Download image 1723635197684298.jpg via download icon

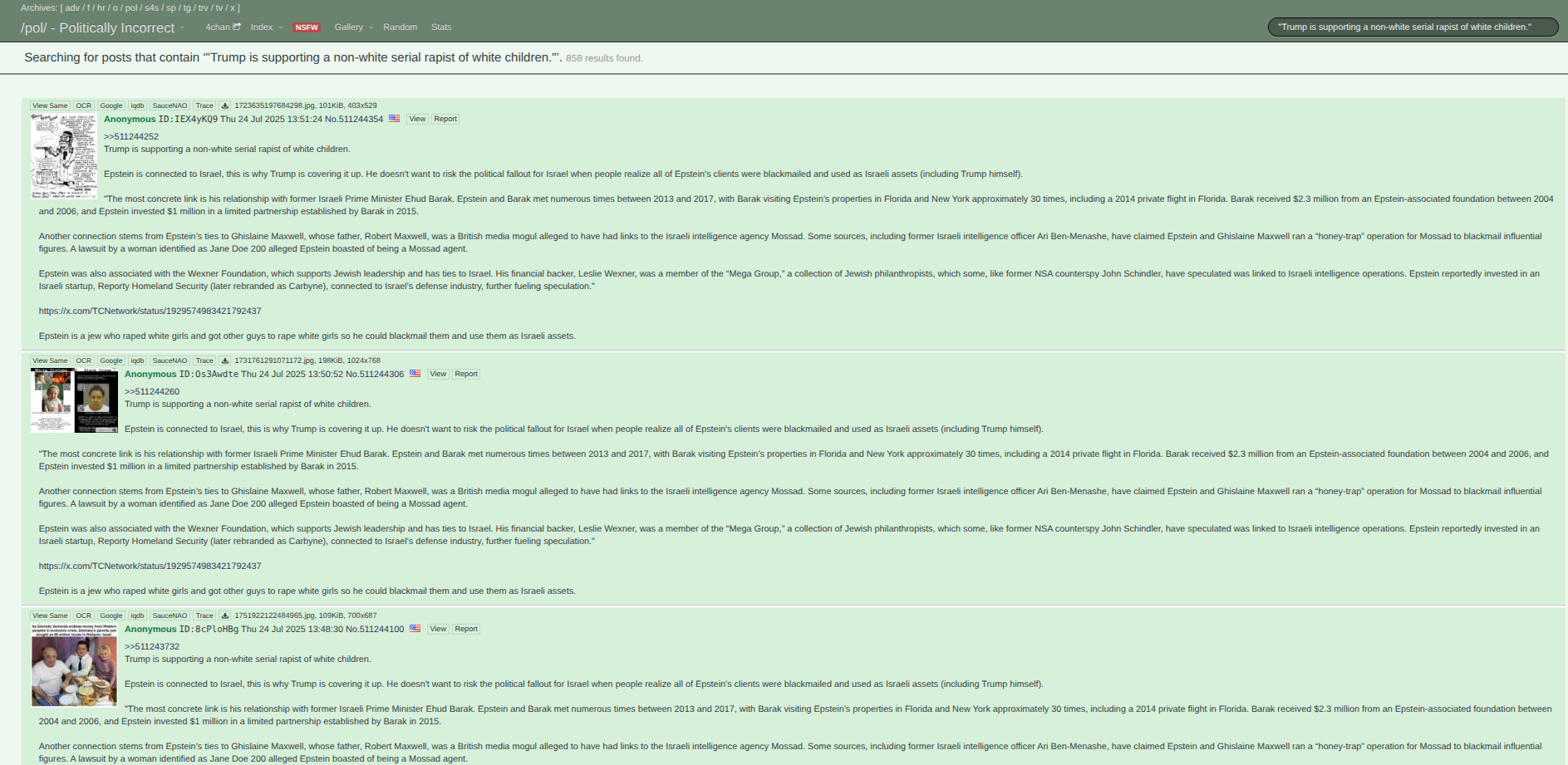pyautogui.click(x=224, y=105)
